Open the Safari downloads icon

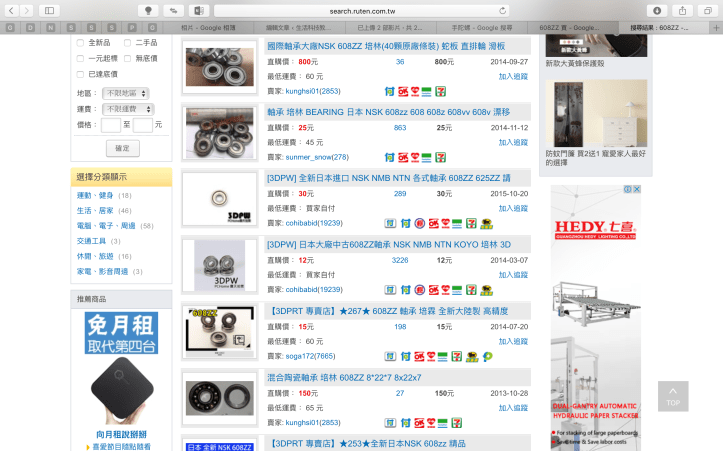click(657, 10)
